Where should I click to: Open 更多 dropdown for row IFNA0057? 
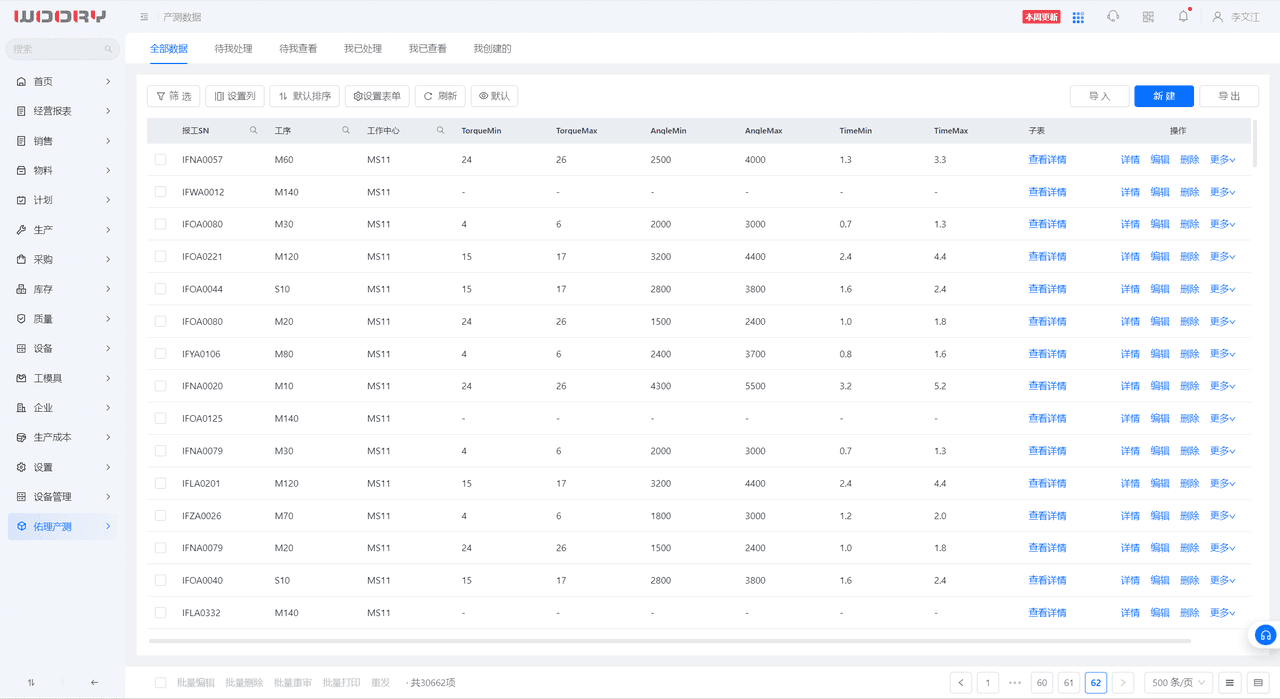pos(1223,160)
